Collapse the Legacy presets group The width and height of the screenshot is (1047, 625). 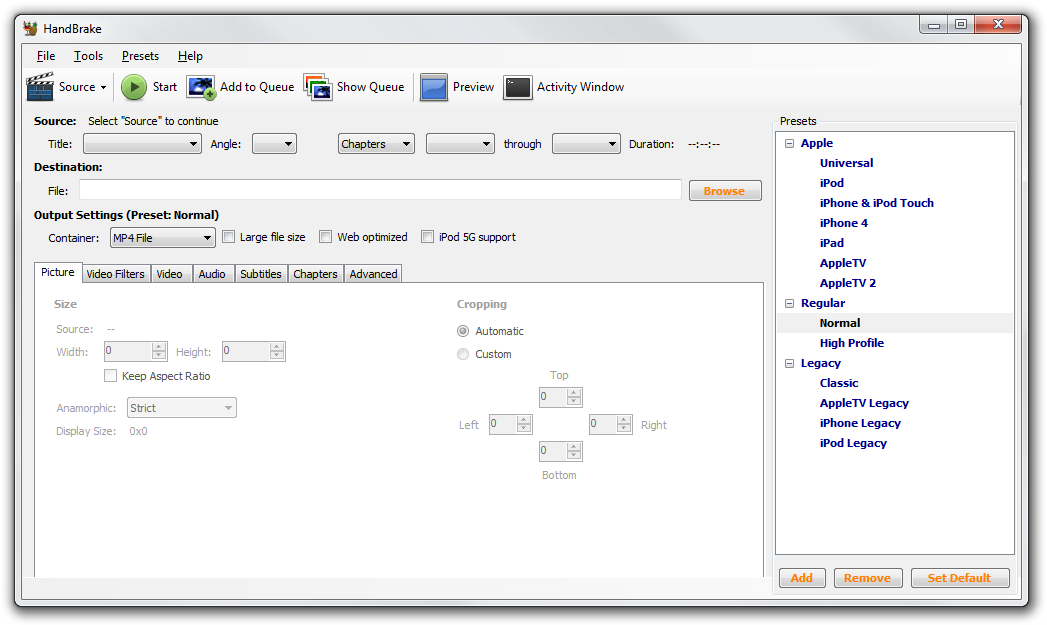789,363
